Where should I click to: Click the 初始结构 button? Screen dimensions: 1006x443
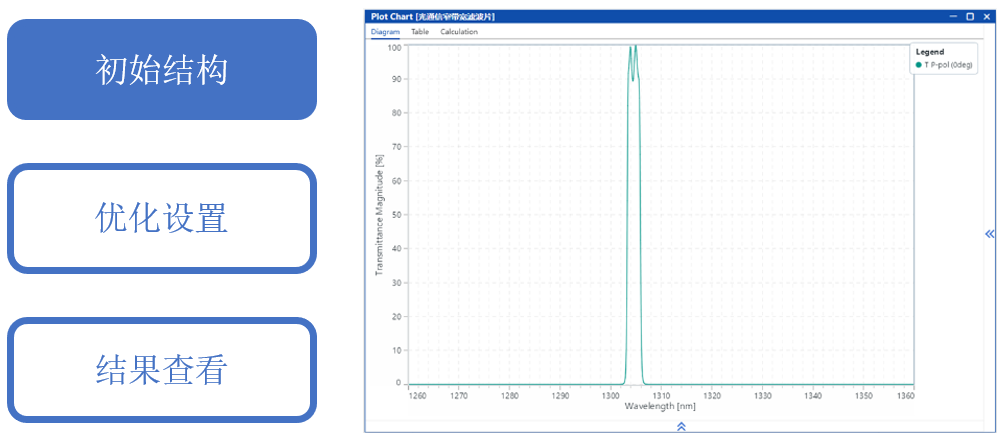click(x=162, y=70)
